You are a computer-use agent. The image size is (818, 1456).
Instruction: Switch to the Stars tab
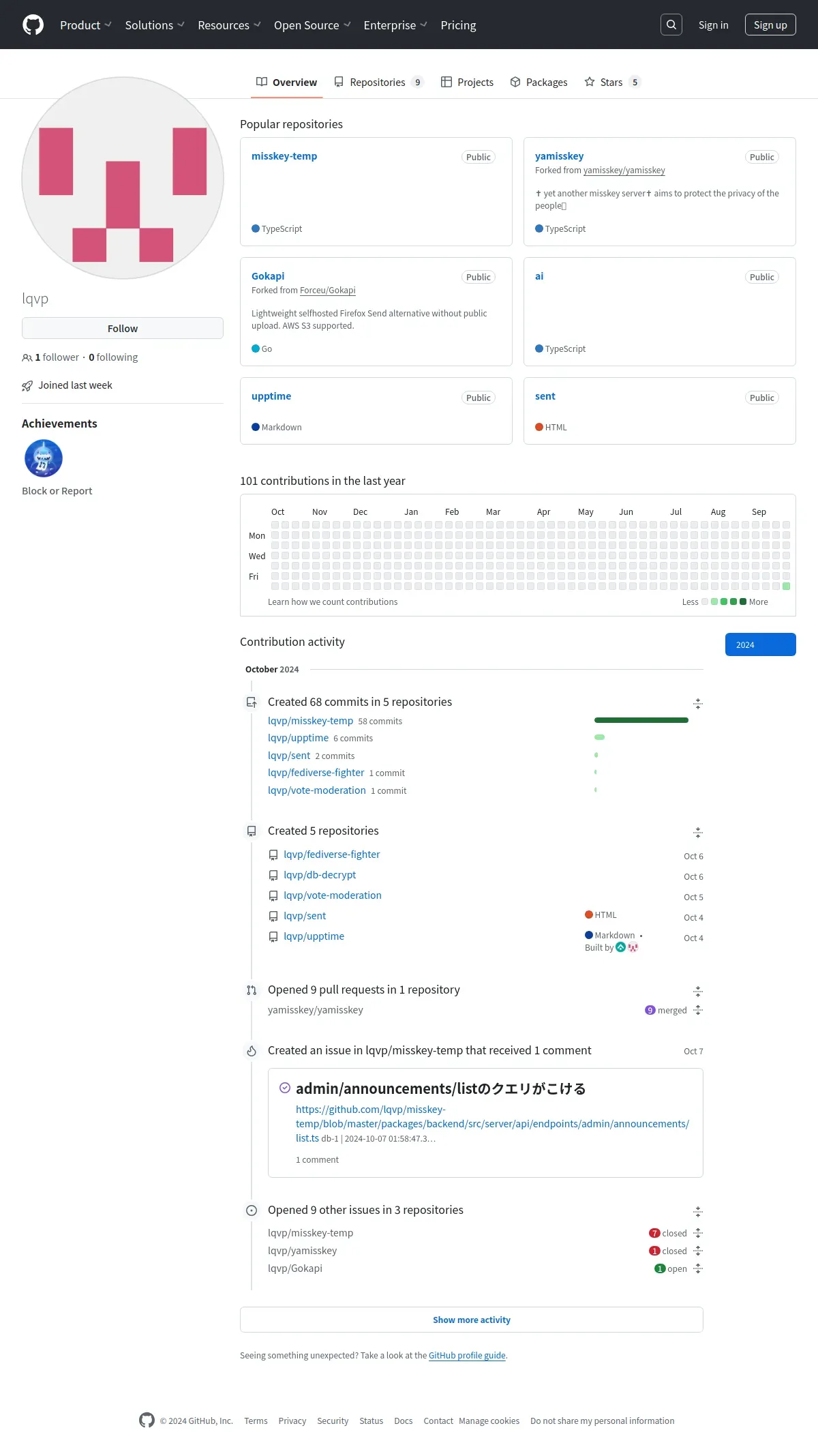(613, 82)
